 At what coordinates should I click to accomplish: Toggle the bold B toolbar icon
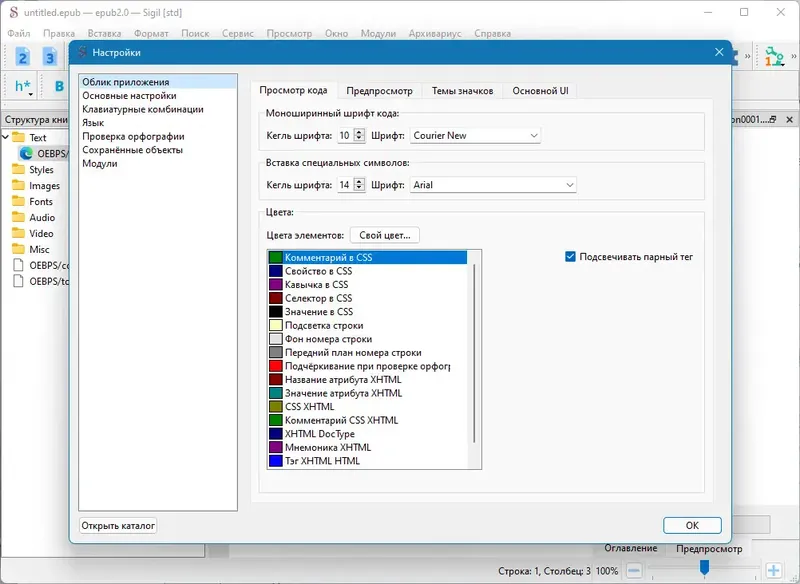tap(59, 86)
